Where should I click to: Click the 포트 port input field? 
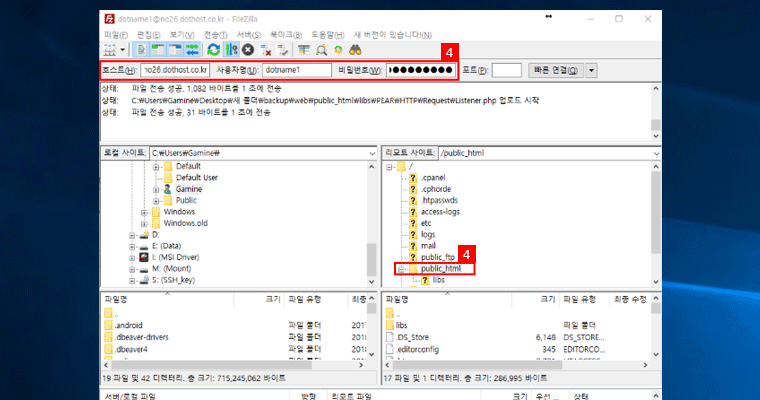(x=507, y=70)
